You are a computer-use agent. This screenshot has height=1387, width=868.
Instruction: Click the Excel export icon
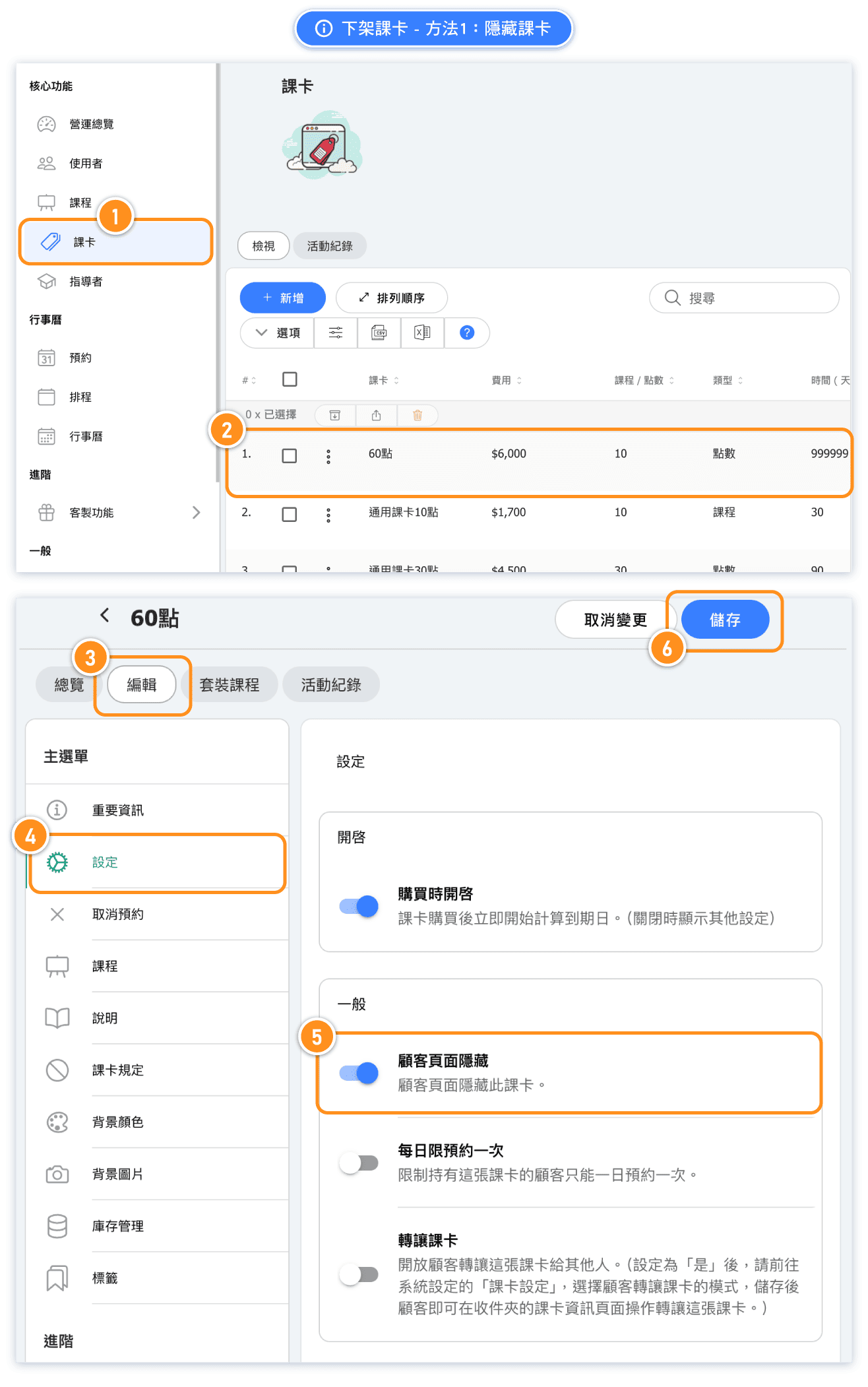click(422, 333)
